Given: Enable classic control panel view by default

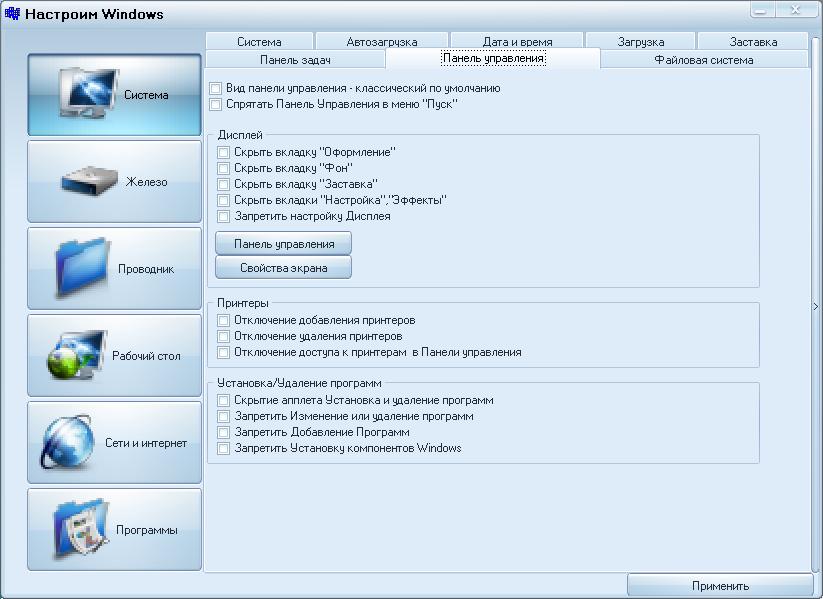Looking at the screenshot, I should tap(215, 88).
